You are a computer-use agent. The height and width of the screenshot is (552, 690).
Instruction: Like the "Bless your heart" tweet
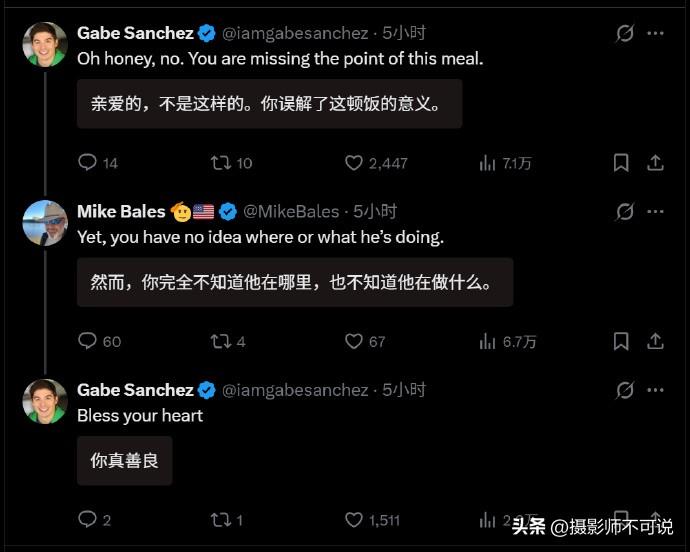click(x=353, y=519)
